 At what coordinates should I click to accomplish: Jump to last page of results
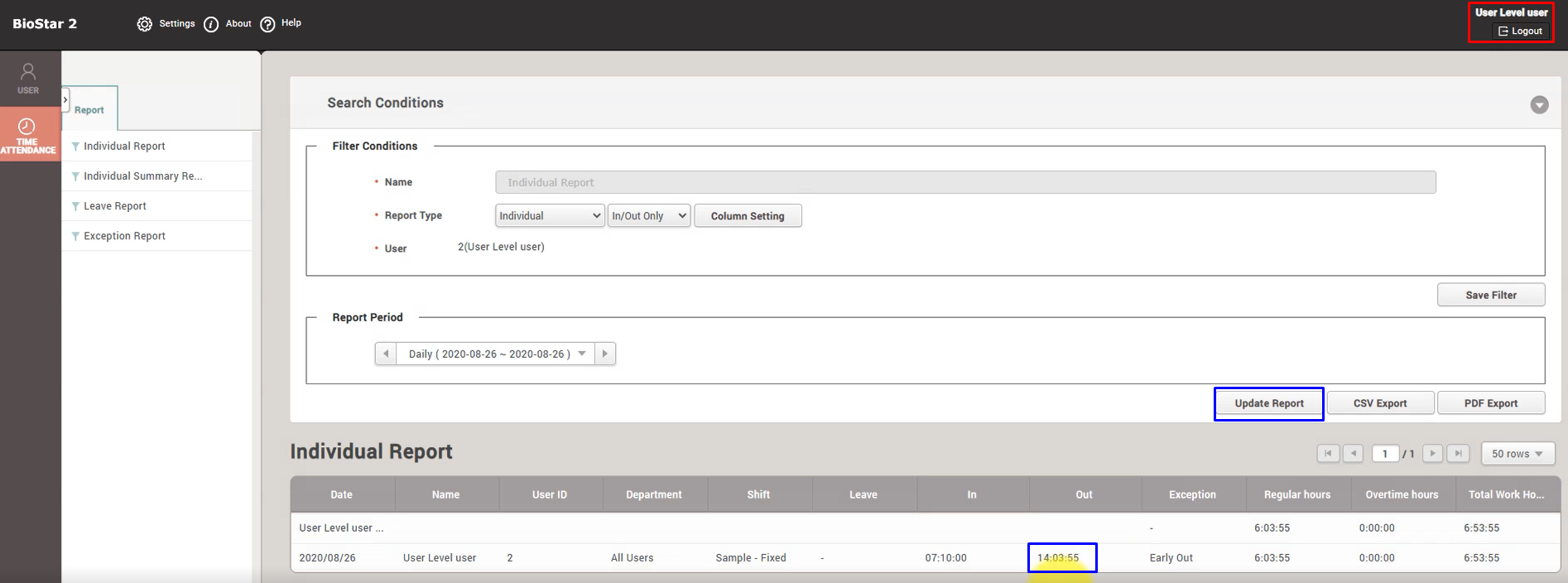click(x=1458, y=454)
